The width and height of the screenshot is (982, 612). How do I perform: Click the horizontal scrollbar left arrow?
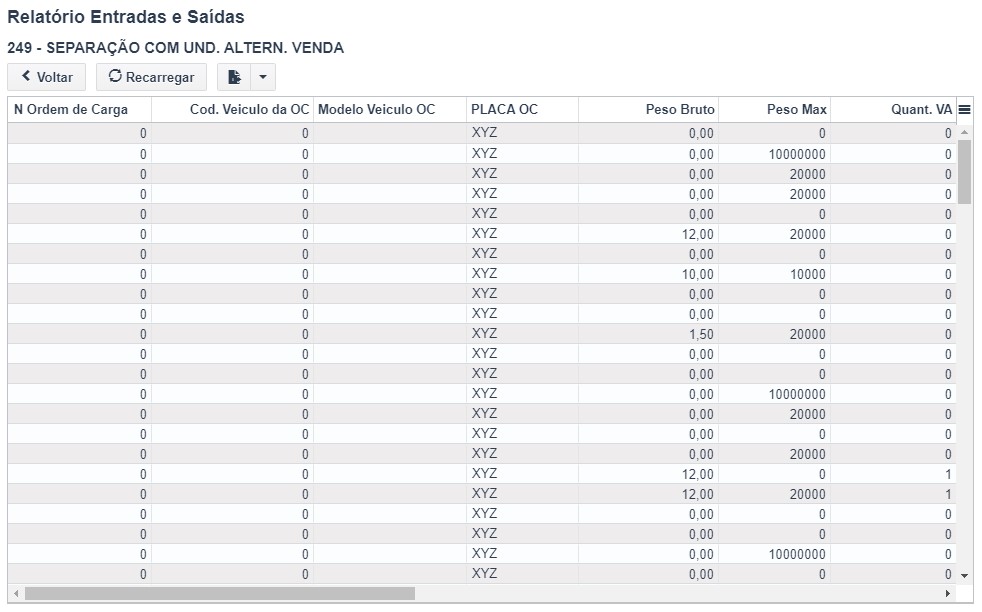pyautogui.click(x=16, y=593)
